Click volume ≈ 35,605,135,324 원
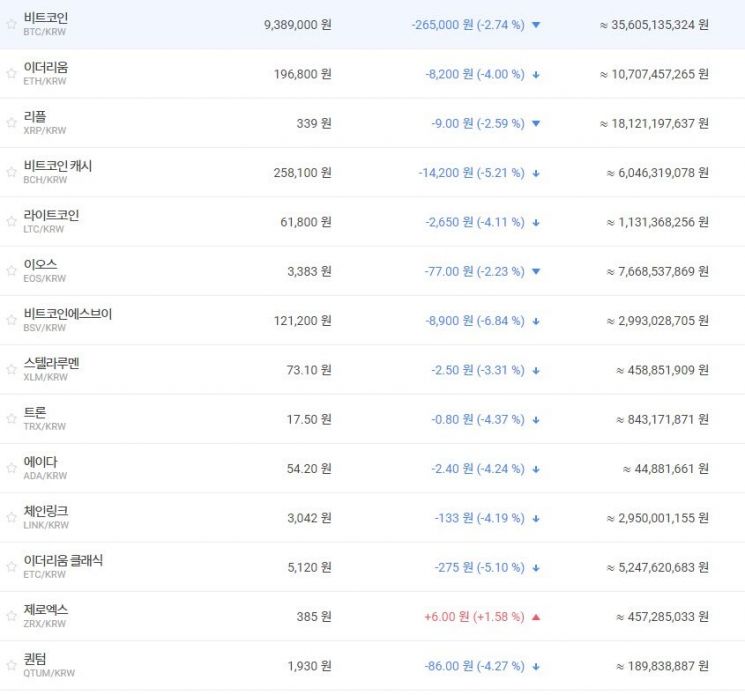 pos(654,25)
